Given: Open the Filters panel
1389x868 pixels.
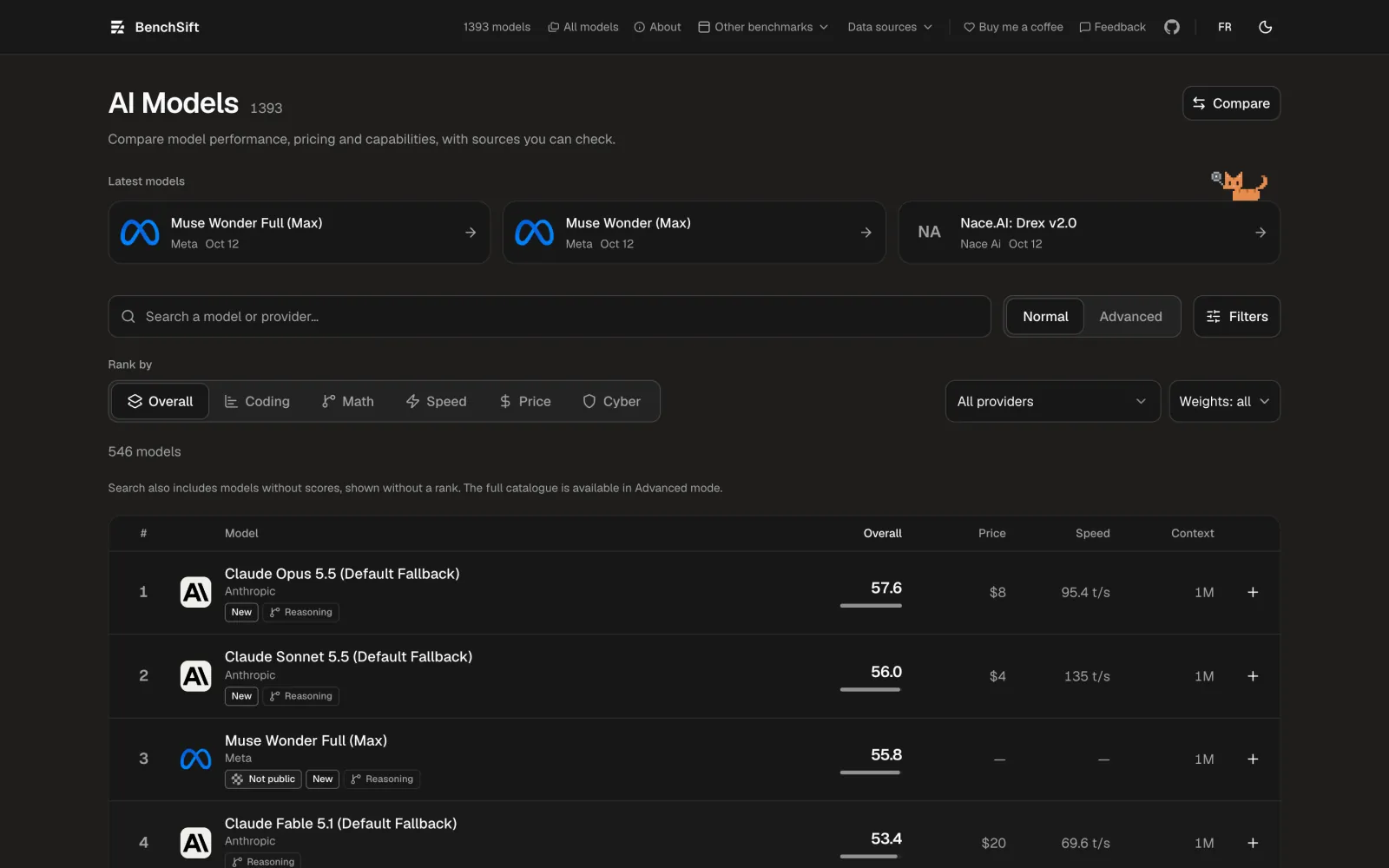Looking at the screenshot, I should tap(1236, 317).
